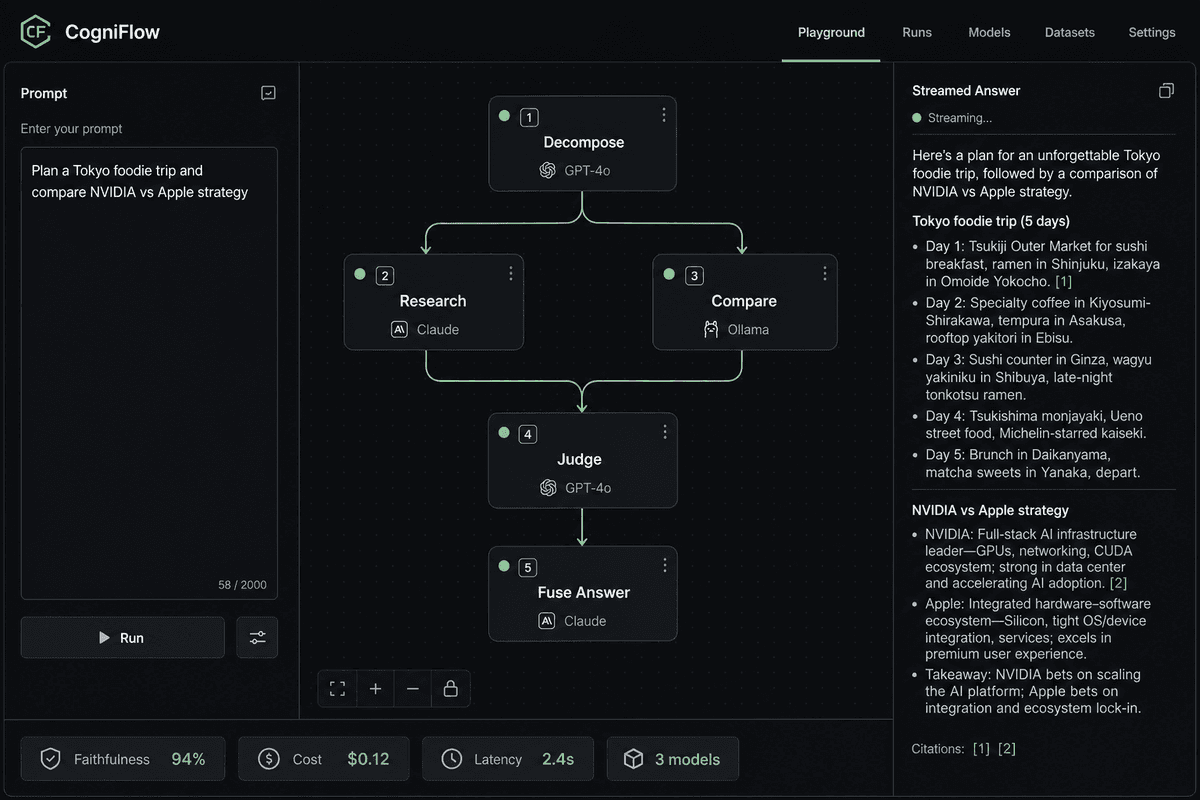Screen dimensions: 1200x800
Task: Click the Cost dollar icon
Action: point(268,759)
